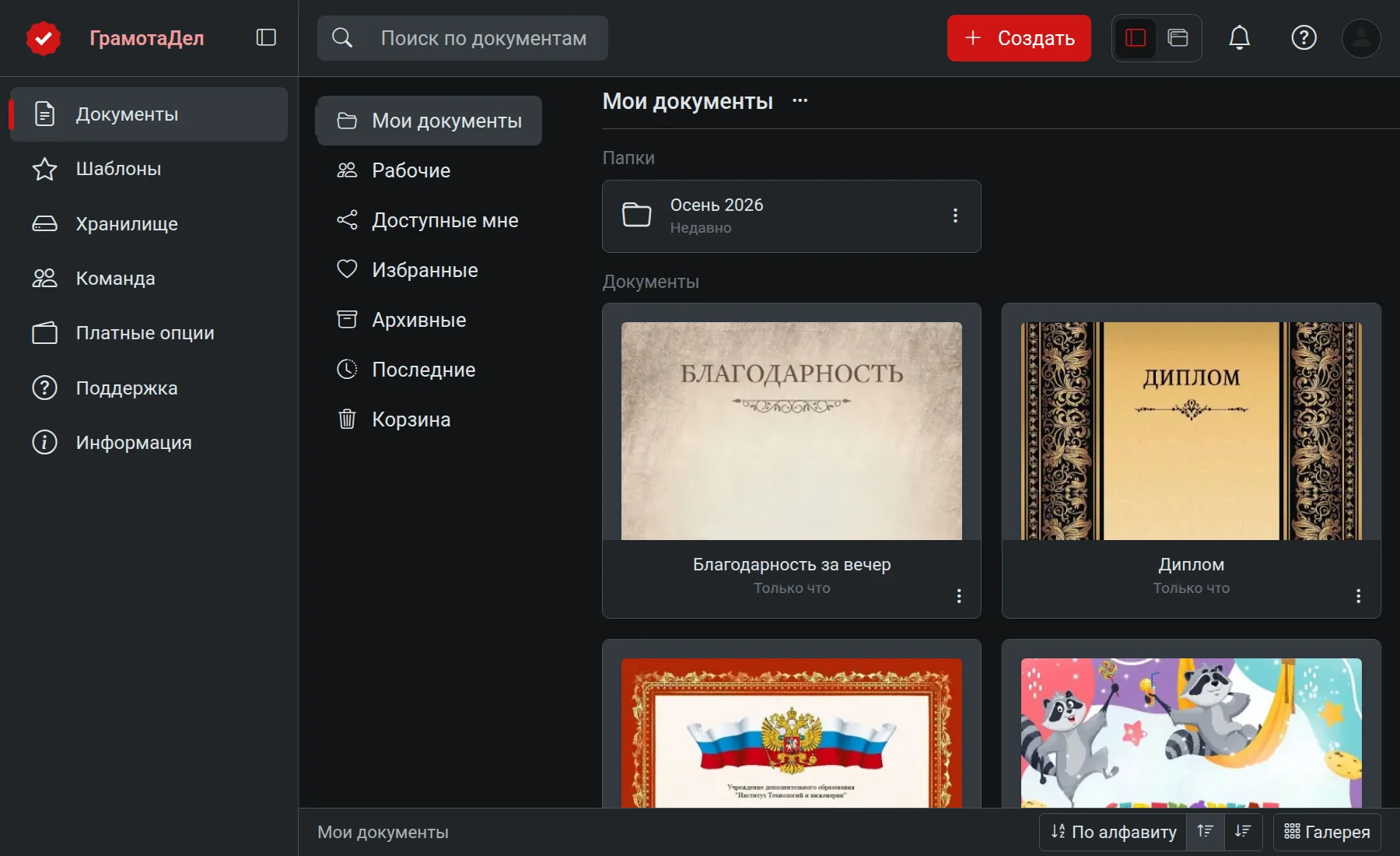Click the Мои документы page heading
This screenshot has height=856, width=1400.
(x=688, y=101)
